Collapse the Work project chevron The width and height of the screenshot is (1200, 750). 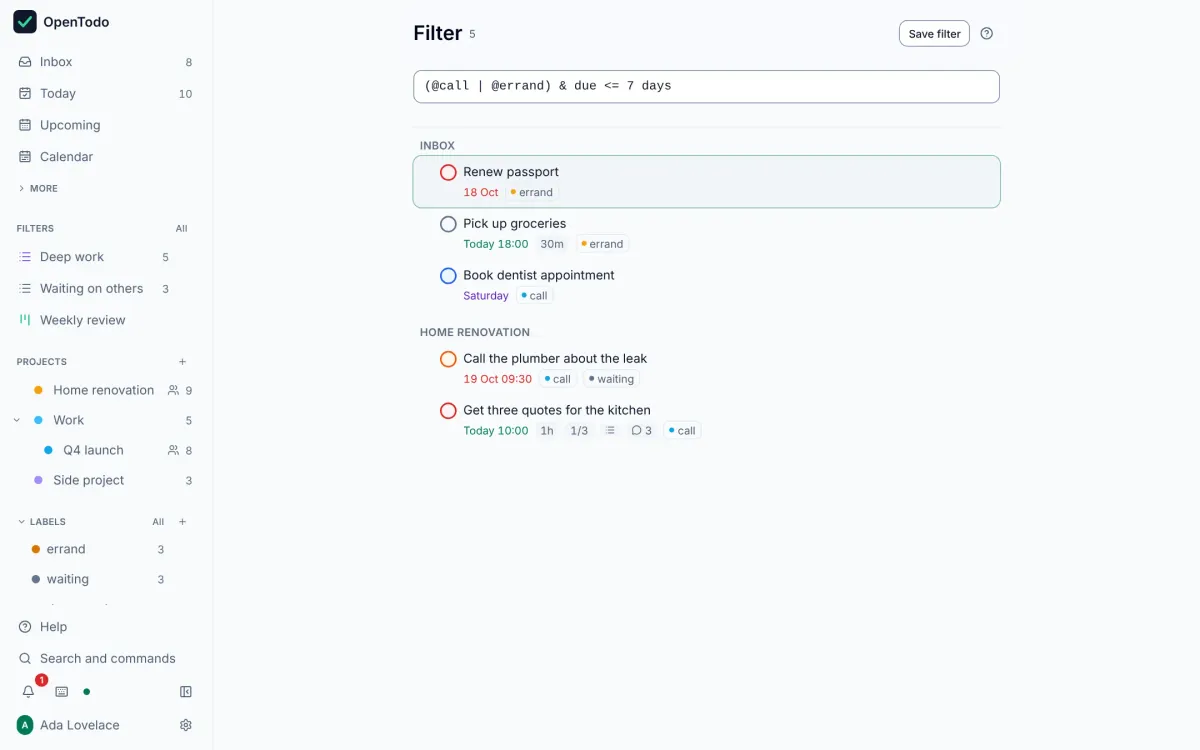click(x=17, y=420)
